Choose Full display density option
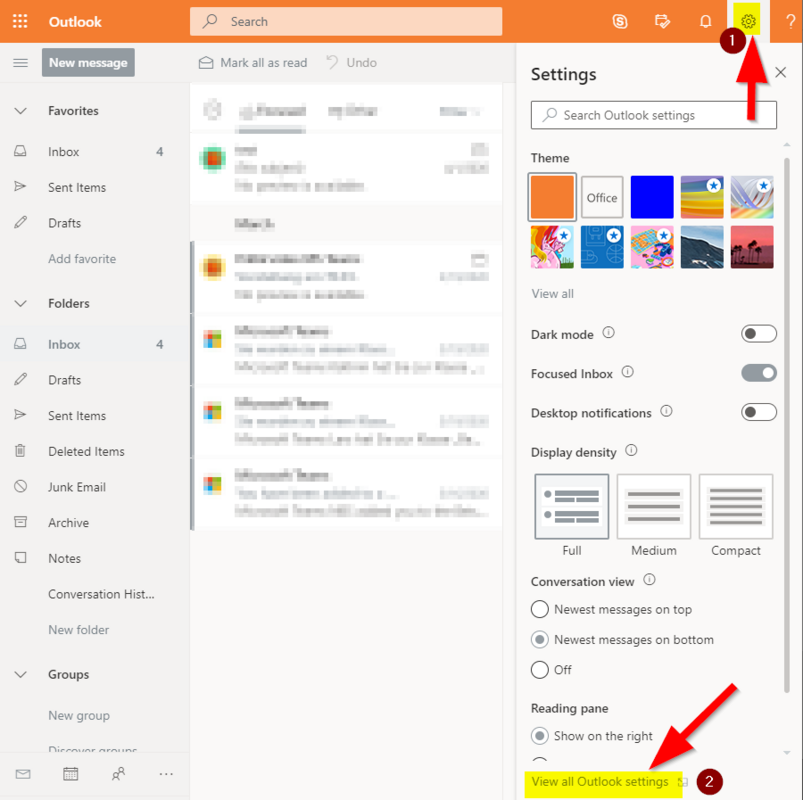The width and height of the screenshot is (803, 800). point(572,506)
